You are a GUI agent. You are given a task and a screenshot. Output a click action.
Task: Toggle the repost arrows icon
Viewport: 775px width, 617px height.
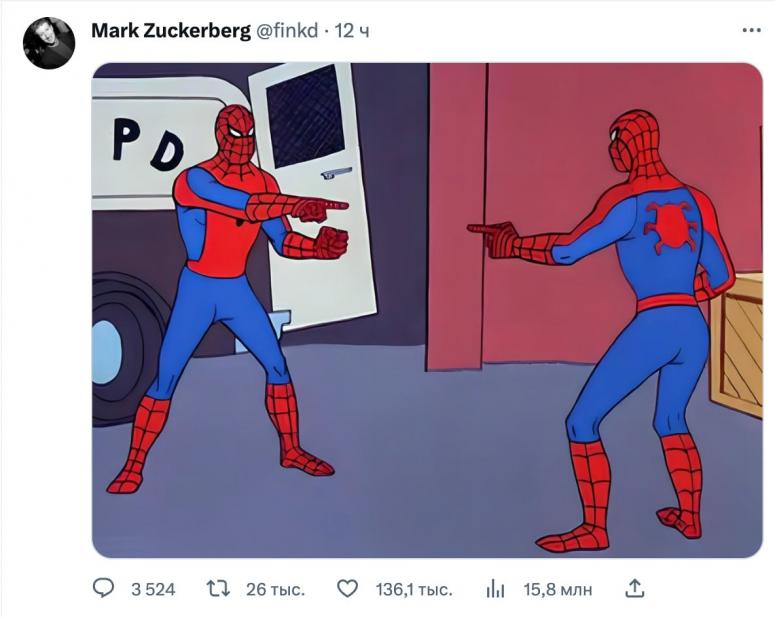217,589
